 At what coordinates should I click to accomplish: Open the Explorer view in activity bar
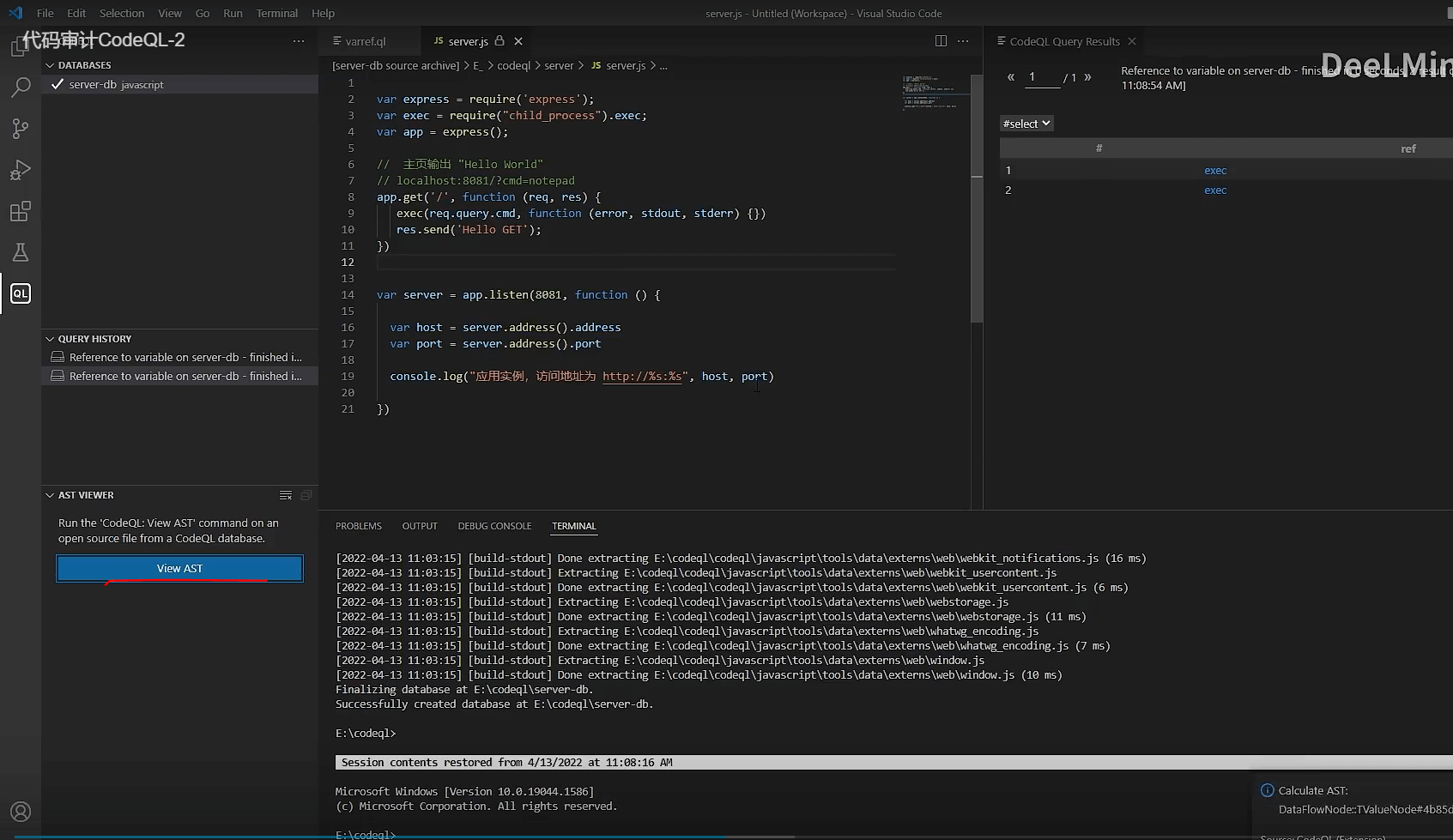pyautogui.click(x=20, y=46)
